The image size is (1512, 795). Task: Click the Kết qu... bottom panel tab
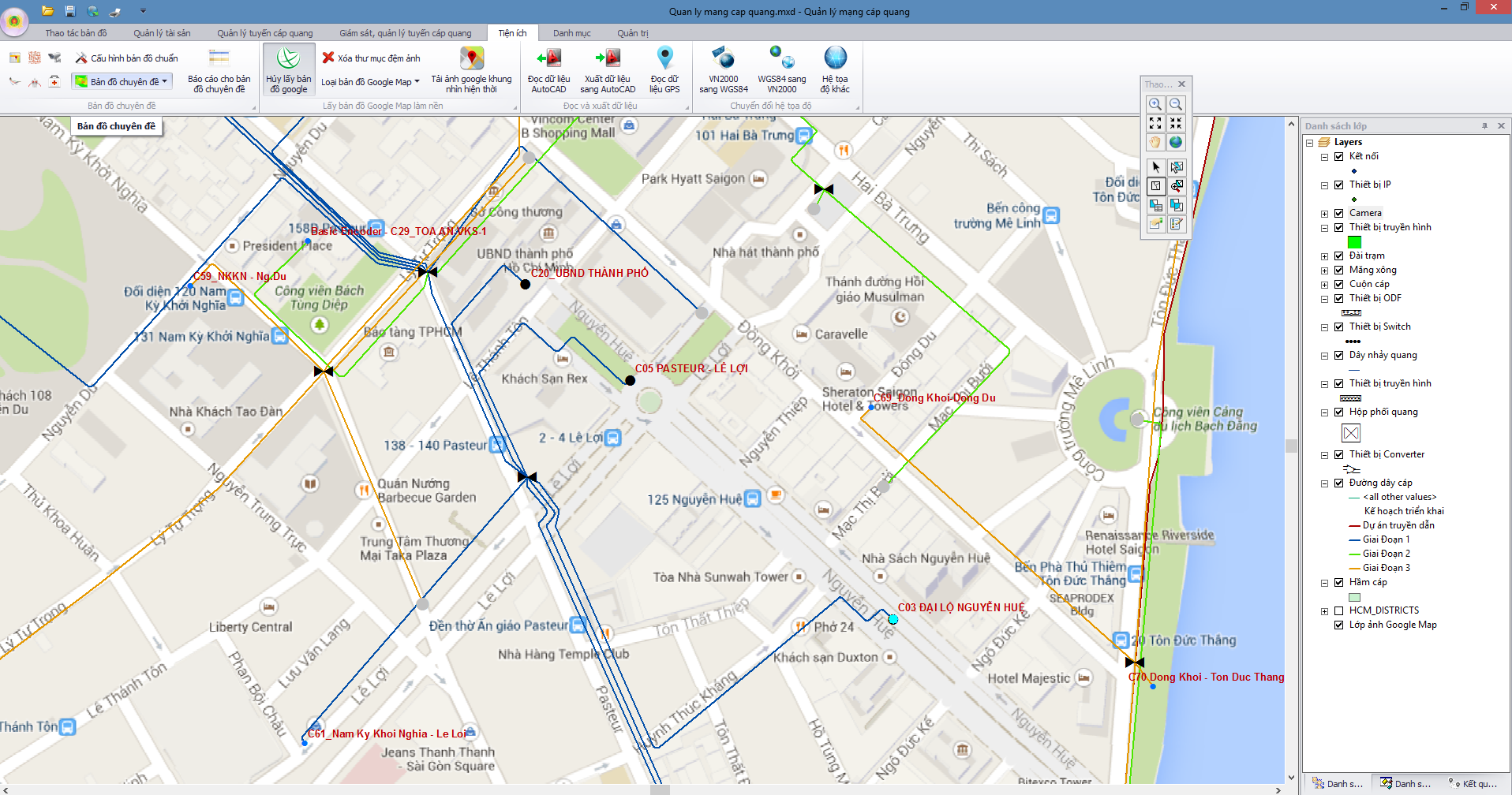[1474, 784]
